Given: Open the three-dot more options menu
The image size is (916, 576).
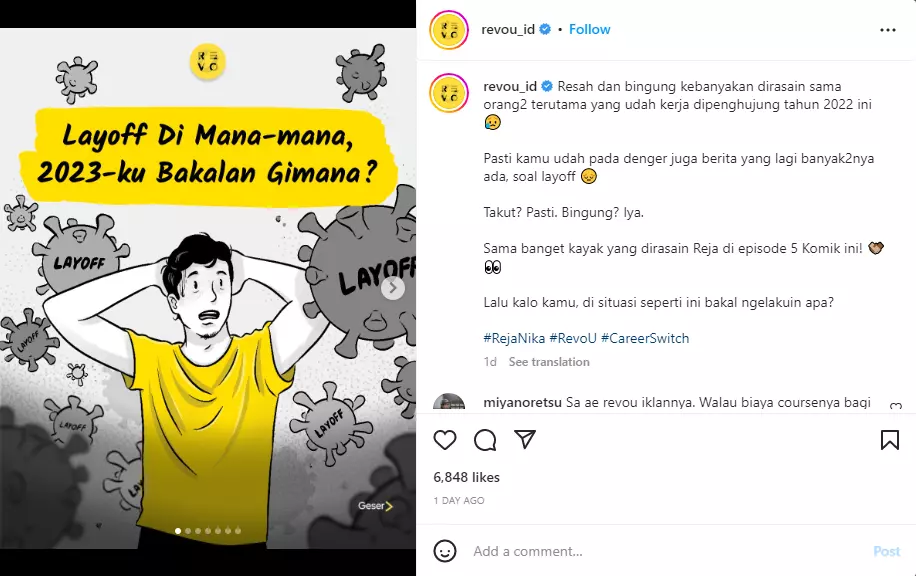Looking at the screenshot, I should coord(887,30).
